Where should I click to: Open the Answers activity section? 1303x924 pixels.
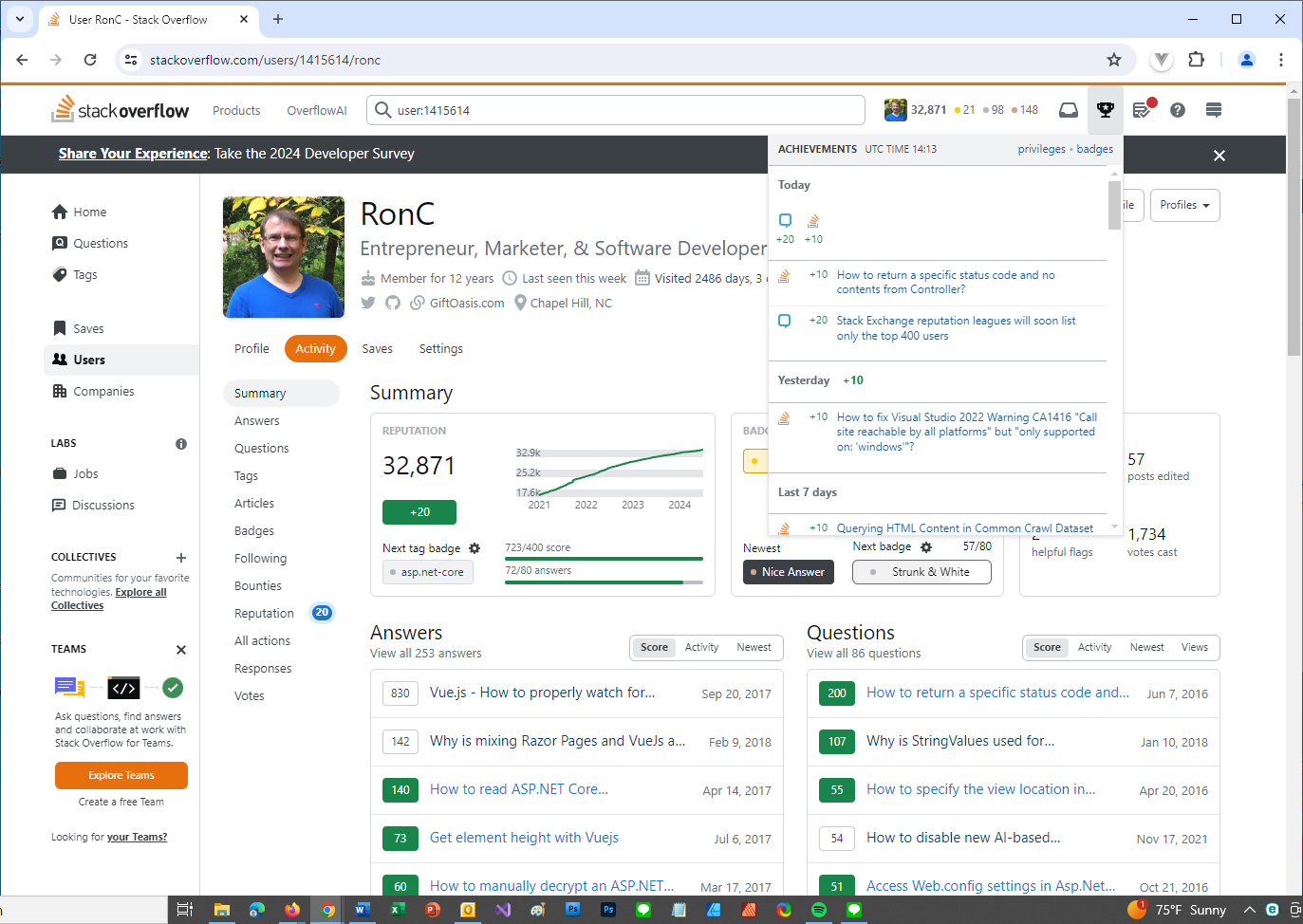257,421
